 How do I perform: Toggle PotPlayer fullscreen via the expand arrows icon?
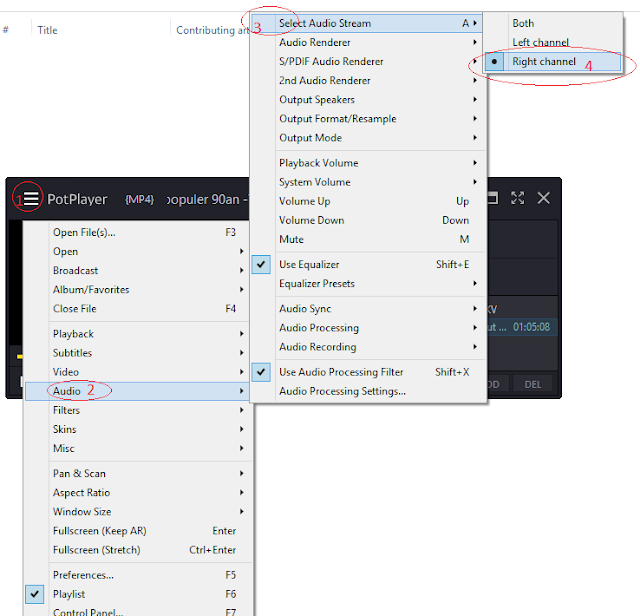pos(518,198)
